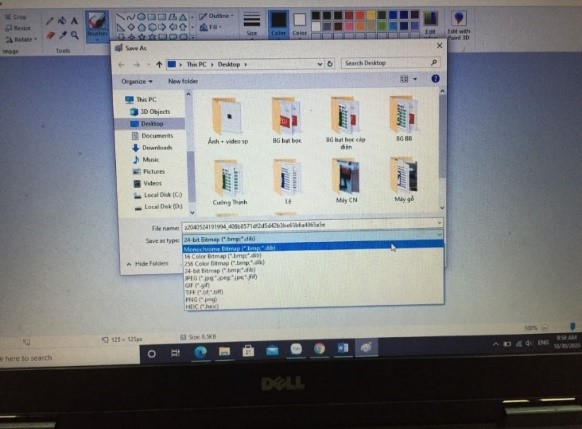Open File Explorer from the taskbar

point(224,351)
